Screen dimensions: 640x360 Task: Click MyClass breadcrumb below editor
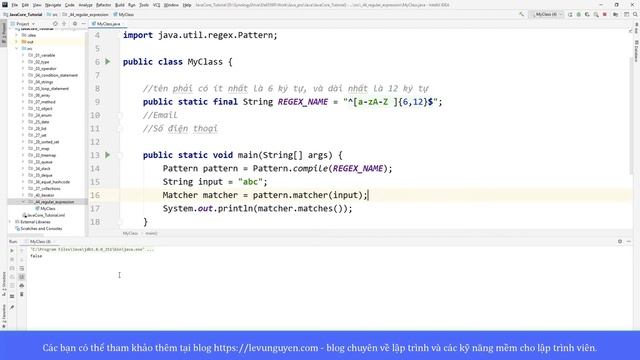[x=130, y=233]
